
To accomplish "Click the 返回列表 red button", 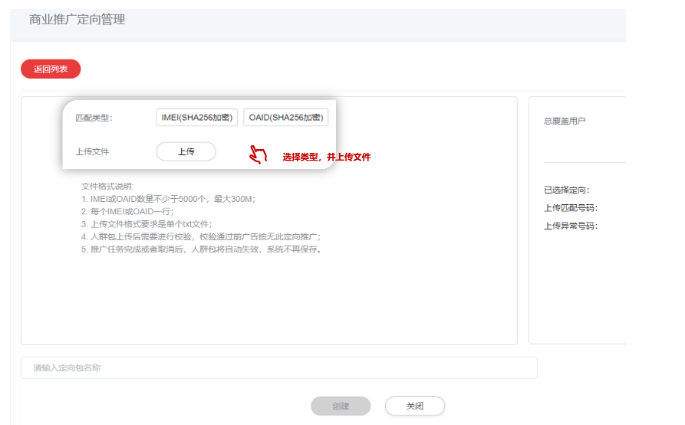I will click(51, 69).
